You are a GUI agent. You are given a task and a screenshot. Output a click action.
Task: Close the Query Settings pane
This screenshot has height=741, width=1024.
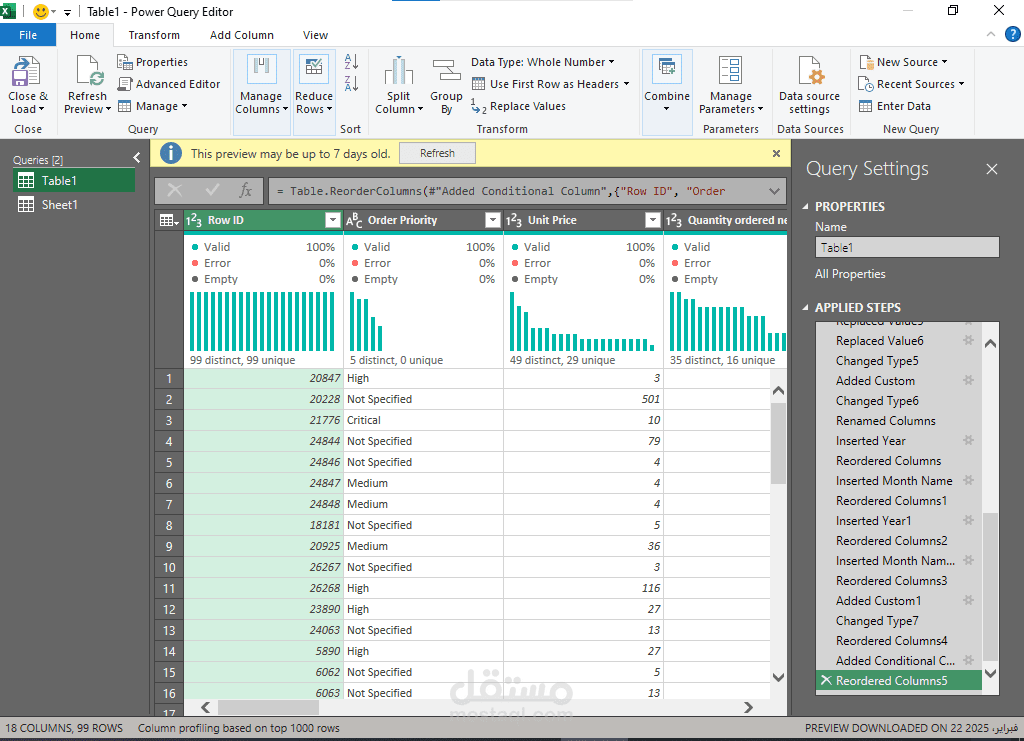tap(991, 169)
